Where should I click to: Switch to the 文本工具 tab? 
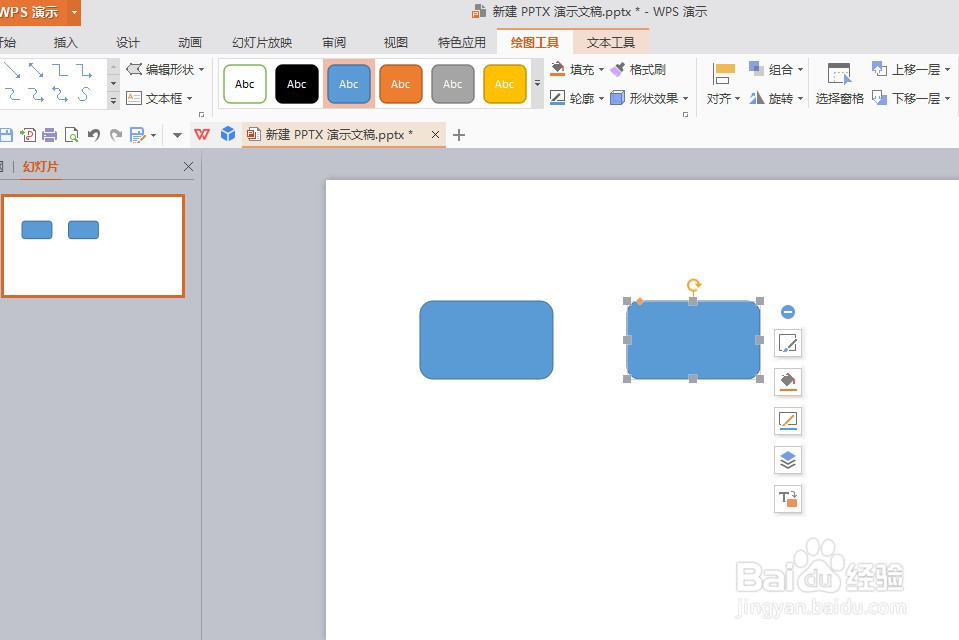pos(611,42)
